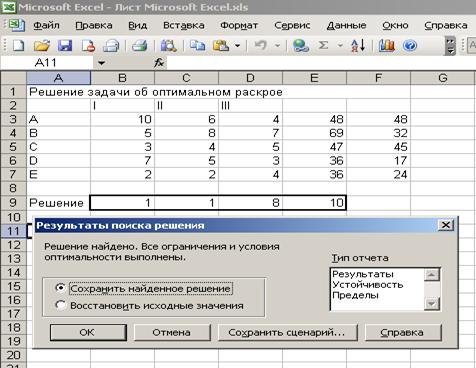The image size is (476, 368).
Task: Save the workbook with floppy disk icon
Action: [65, 45]
